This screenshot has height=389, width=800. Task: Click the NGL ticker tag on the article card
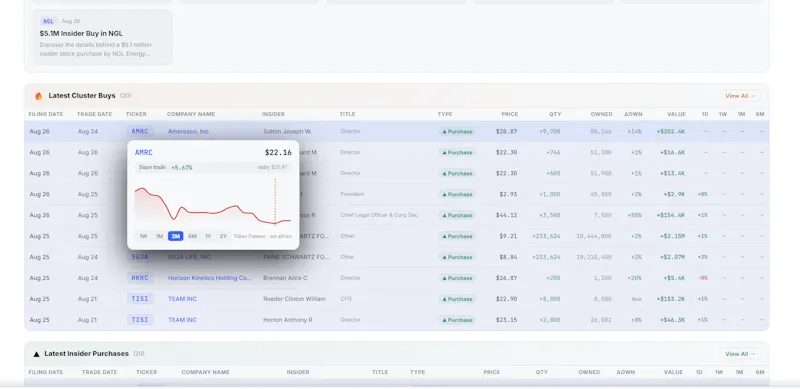(48, 21)
